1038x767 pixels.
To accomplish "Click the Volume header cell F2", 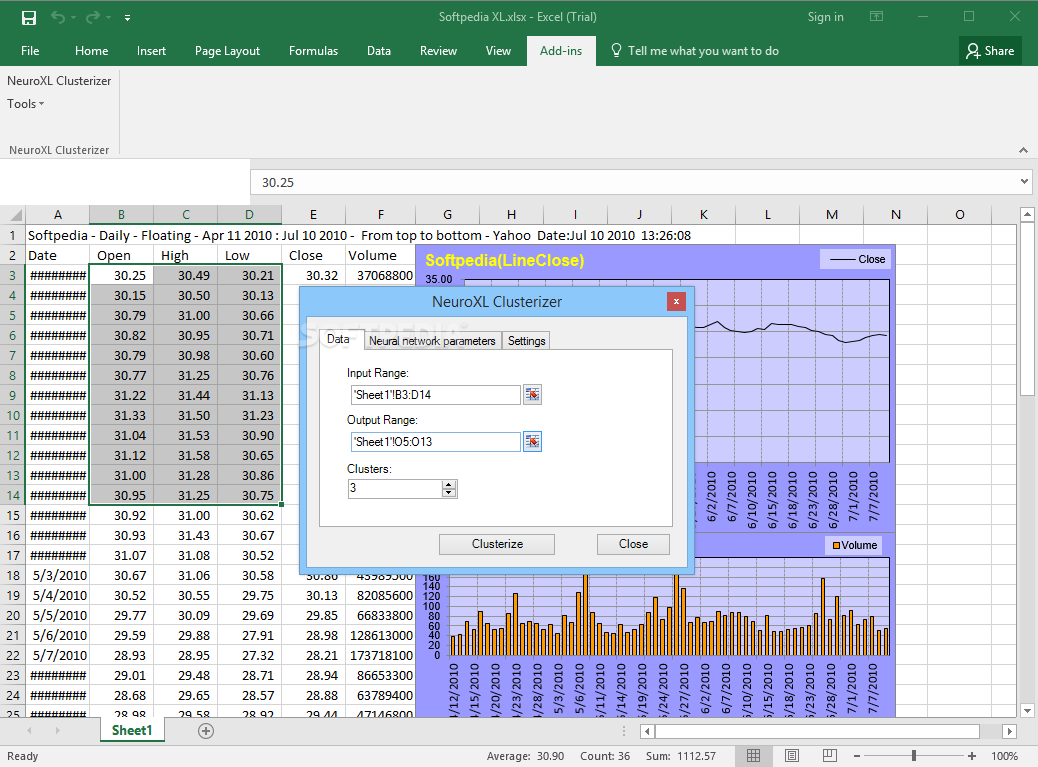I will 381,255.
